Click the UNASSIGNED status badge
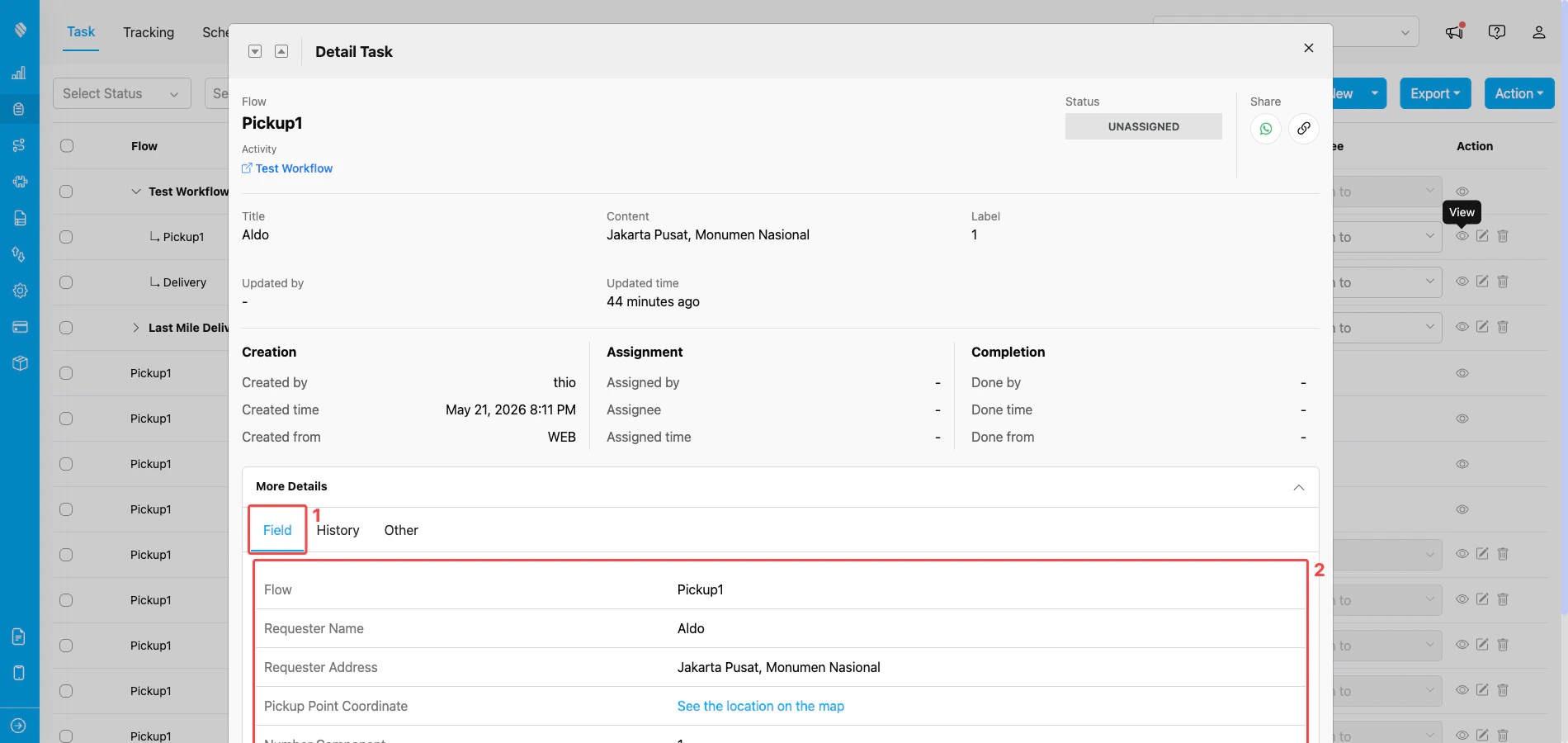The width and height of the screenshot is (1568, 743). pos(1144,126)
